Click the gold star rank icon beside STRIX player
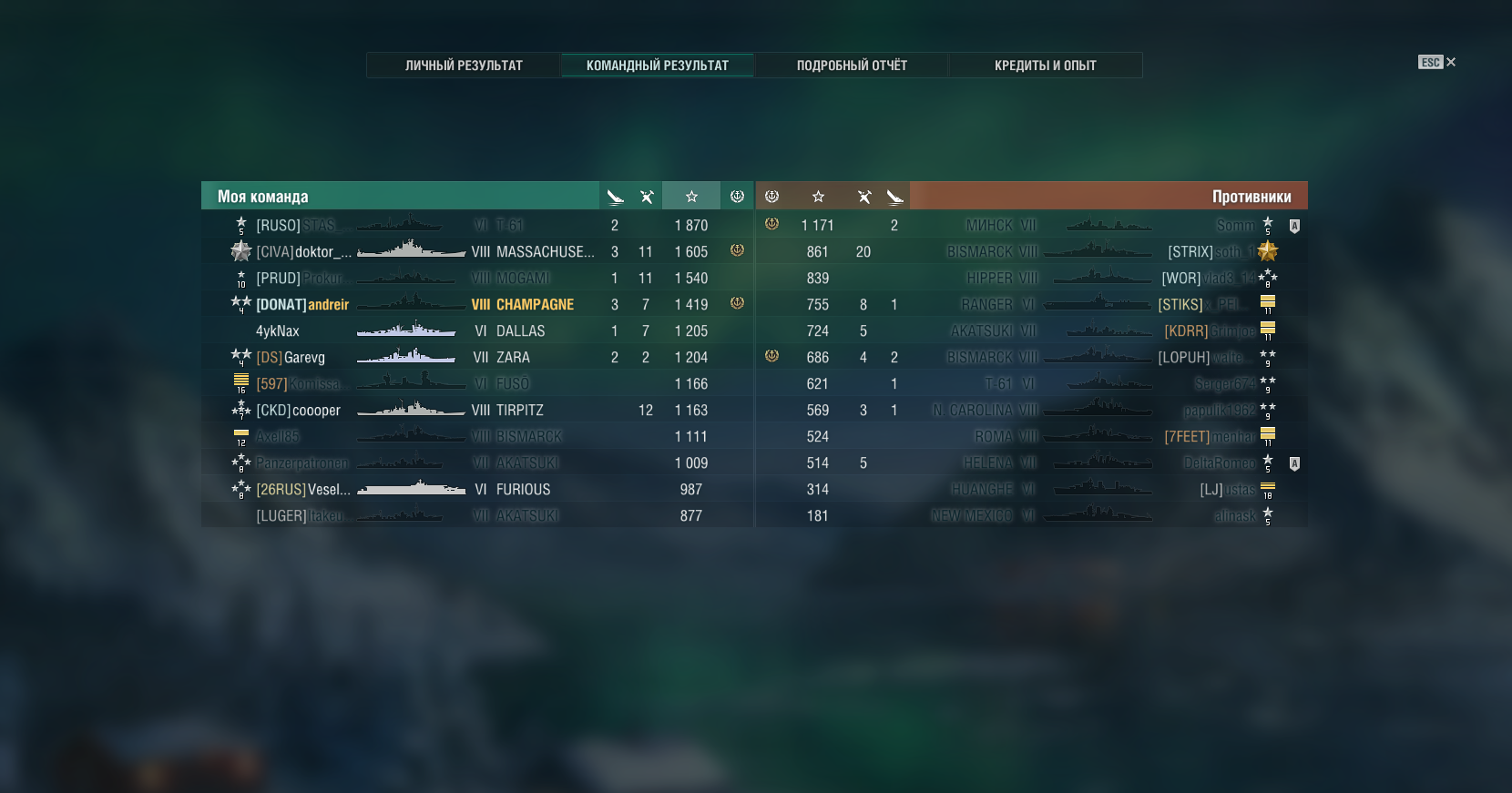1512x793 pixels. point(1268,251)
